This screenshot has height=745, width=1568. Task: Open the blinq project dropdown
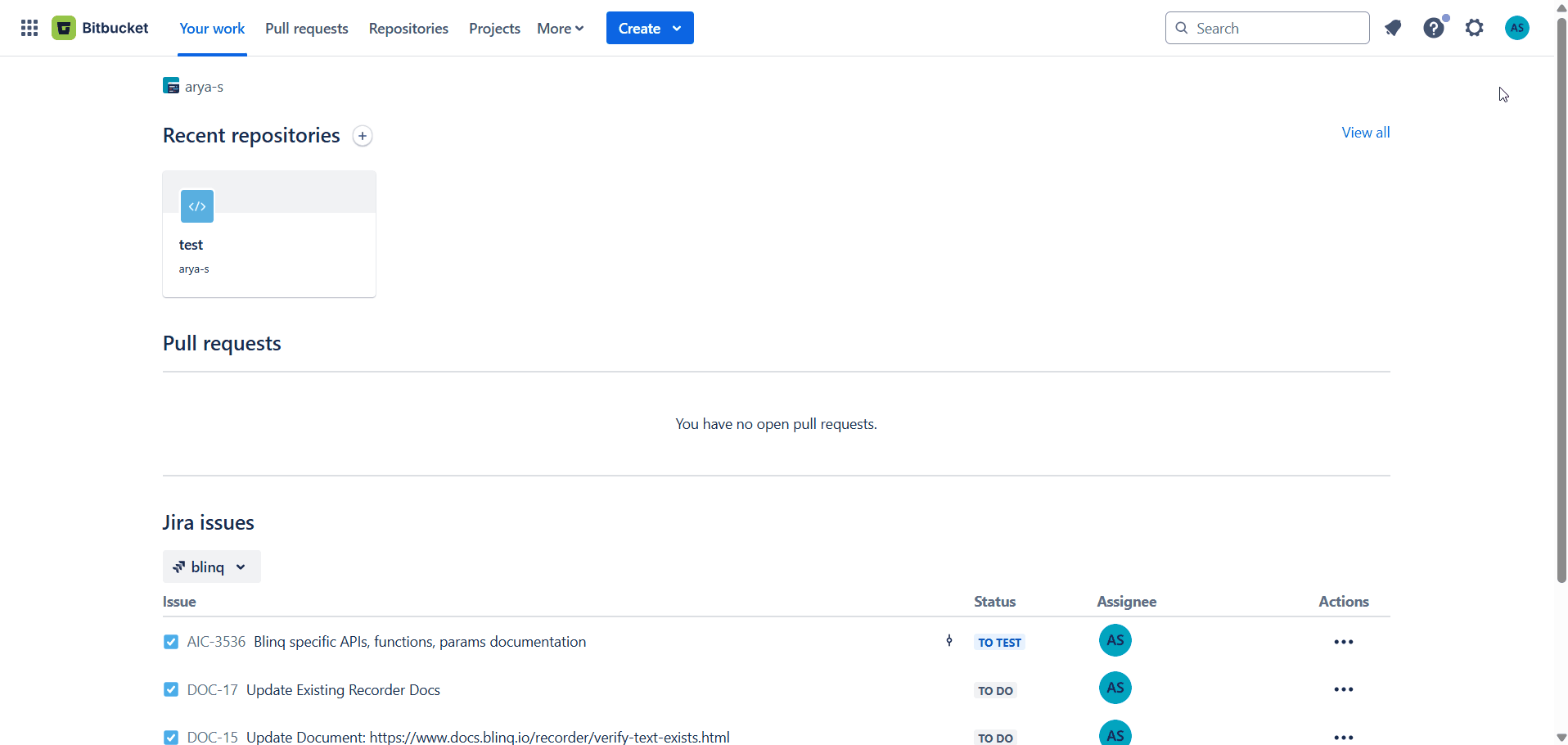click(210, 566)
